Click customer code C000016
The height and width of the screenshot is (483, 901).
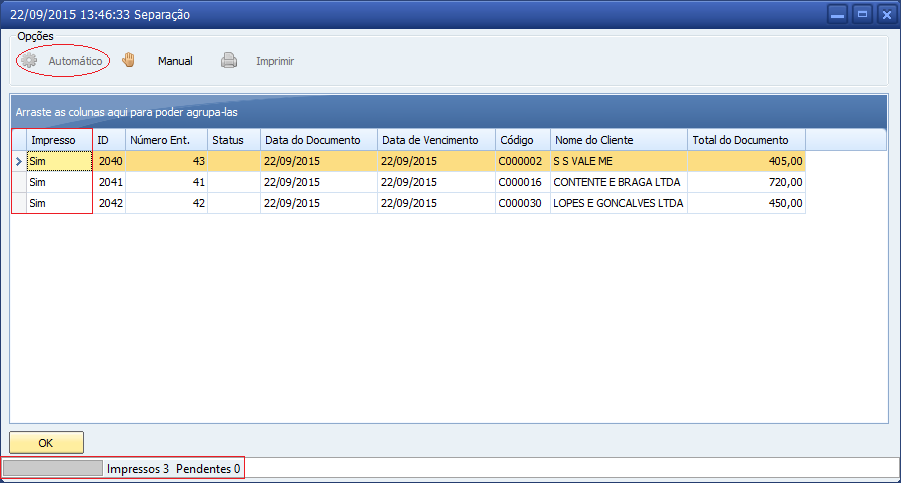[x=523, y=182]
